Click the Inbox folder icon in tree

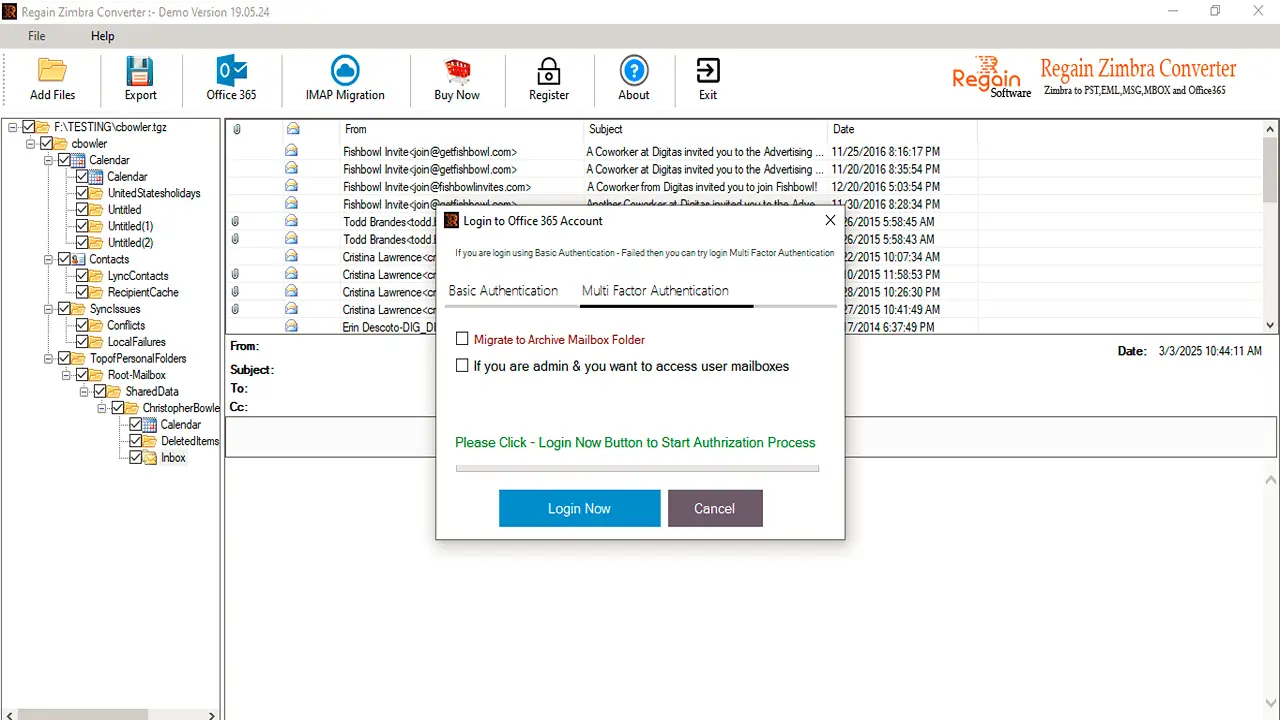click(x=151, y=458)
